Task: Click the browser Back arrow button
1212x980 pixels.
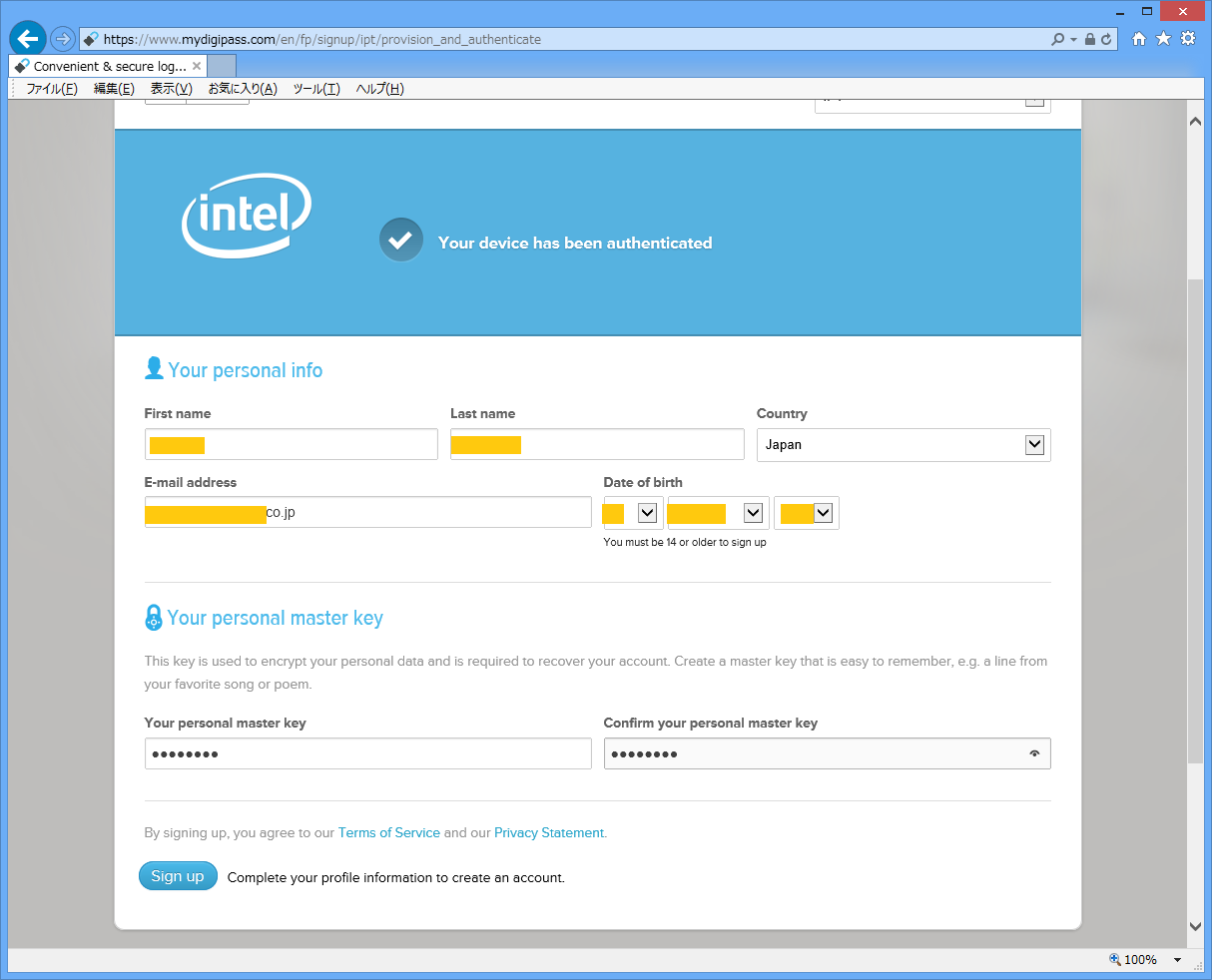Action: (x=27, y=39)
